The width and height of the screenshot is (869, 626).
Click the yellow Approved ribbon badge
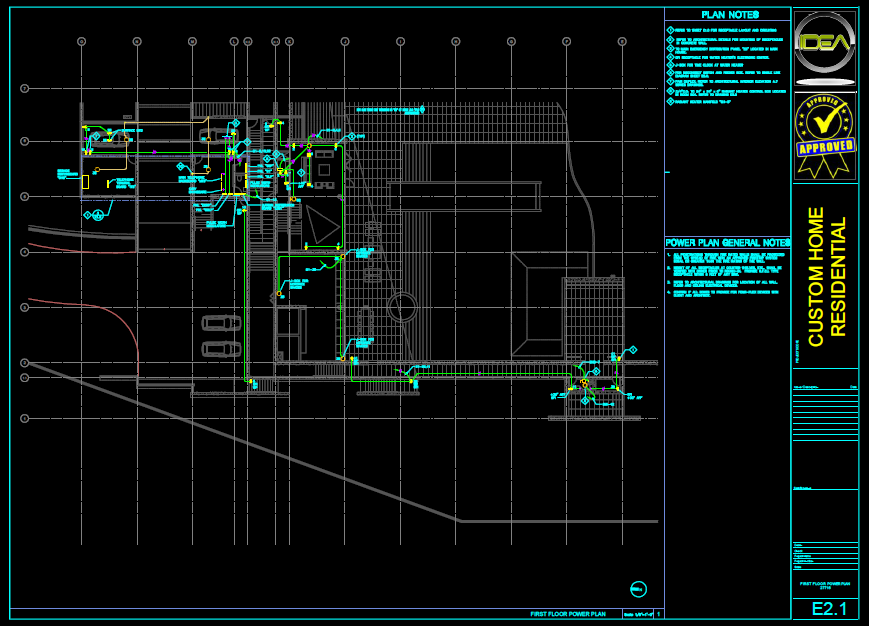point(825,137)
